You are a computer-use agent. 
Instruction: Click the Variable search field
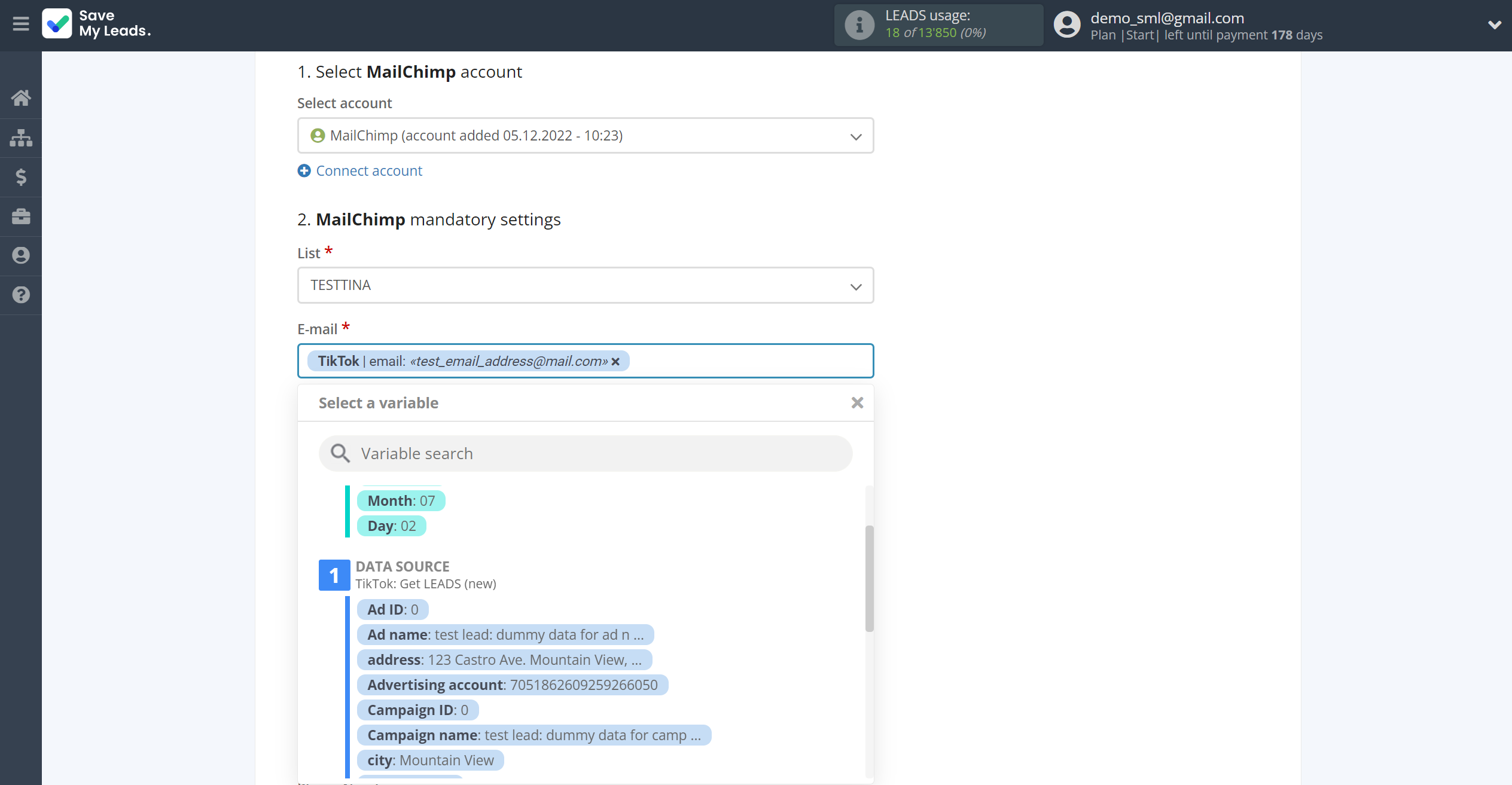[x=586, y=454]
